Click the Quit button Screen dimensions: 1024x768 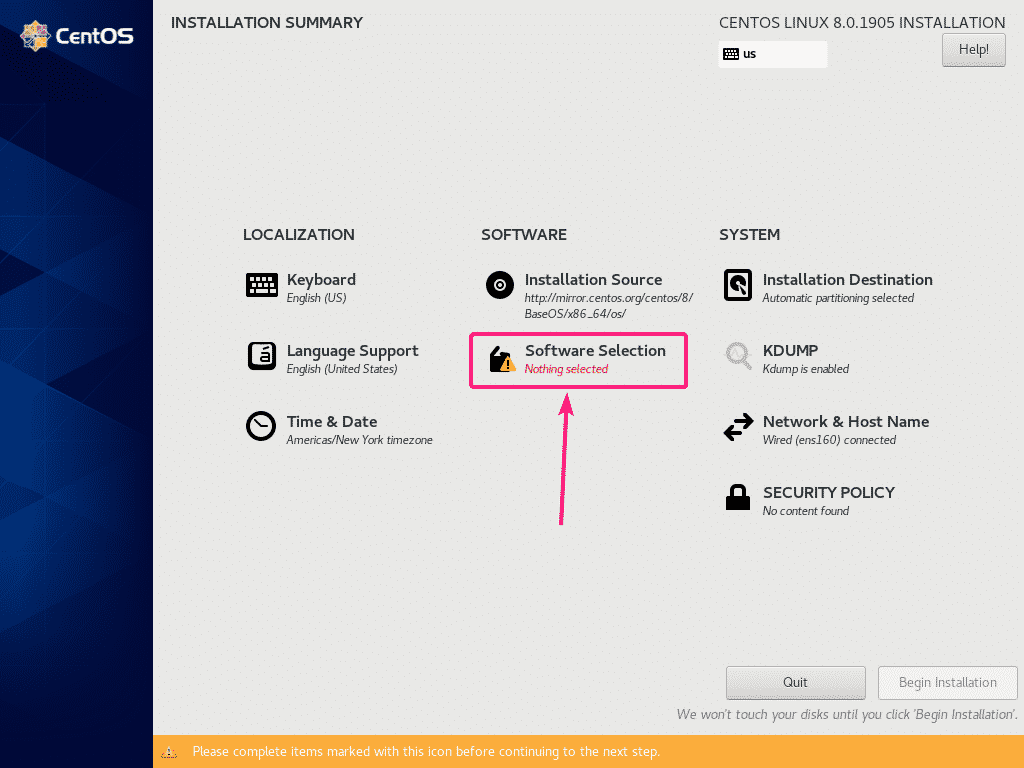click(795, 682)
